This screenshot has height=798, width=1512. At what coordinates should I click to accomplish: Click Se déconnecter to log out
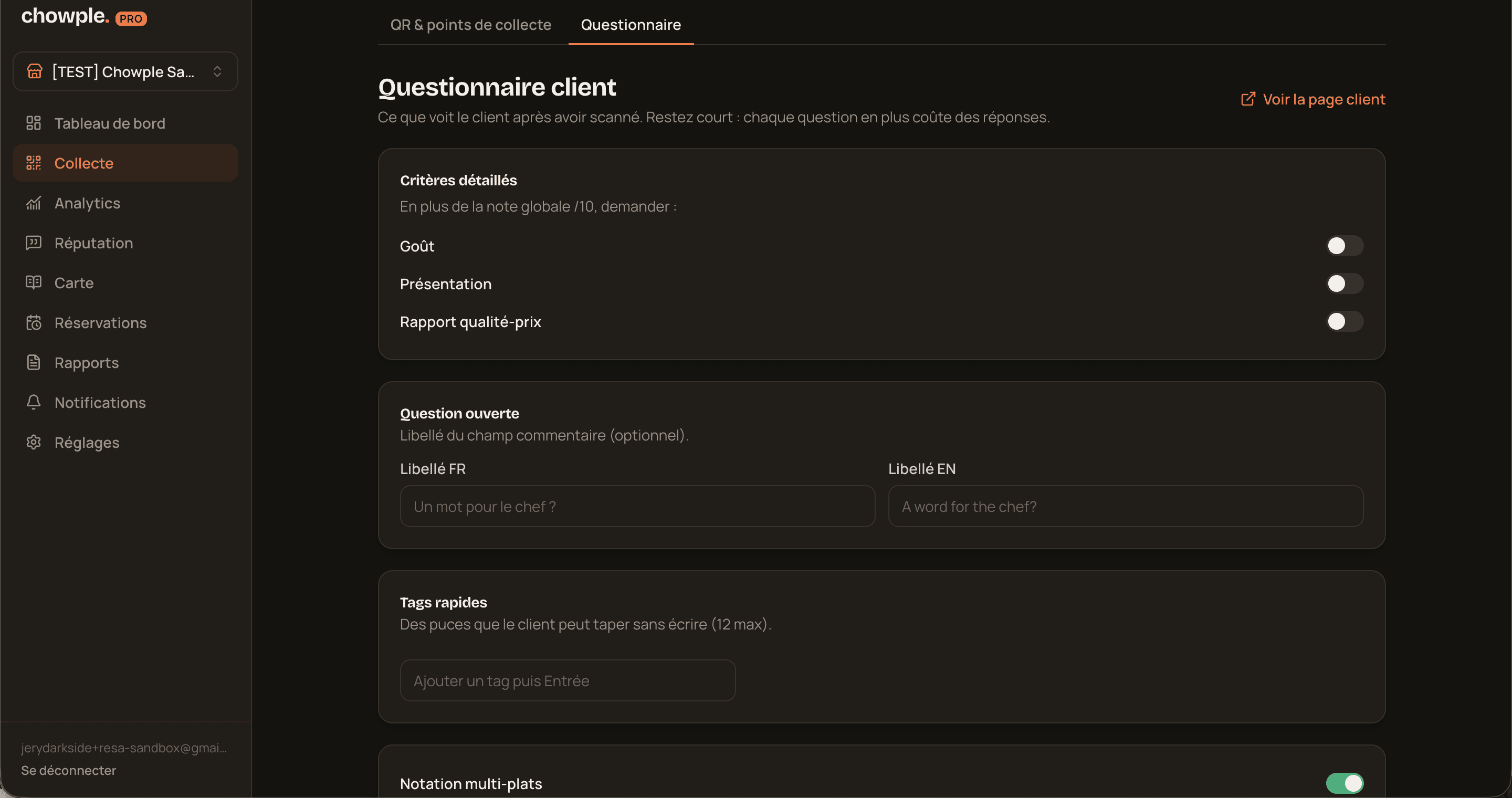coord(69,770)
